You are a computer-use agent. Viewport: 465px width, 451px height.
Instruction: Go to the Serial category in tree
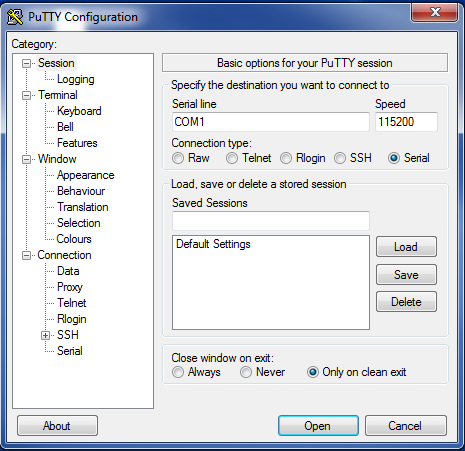(x=70, y=351)
